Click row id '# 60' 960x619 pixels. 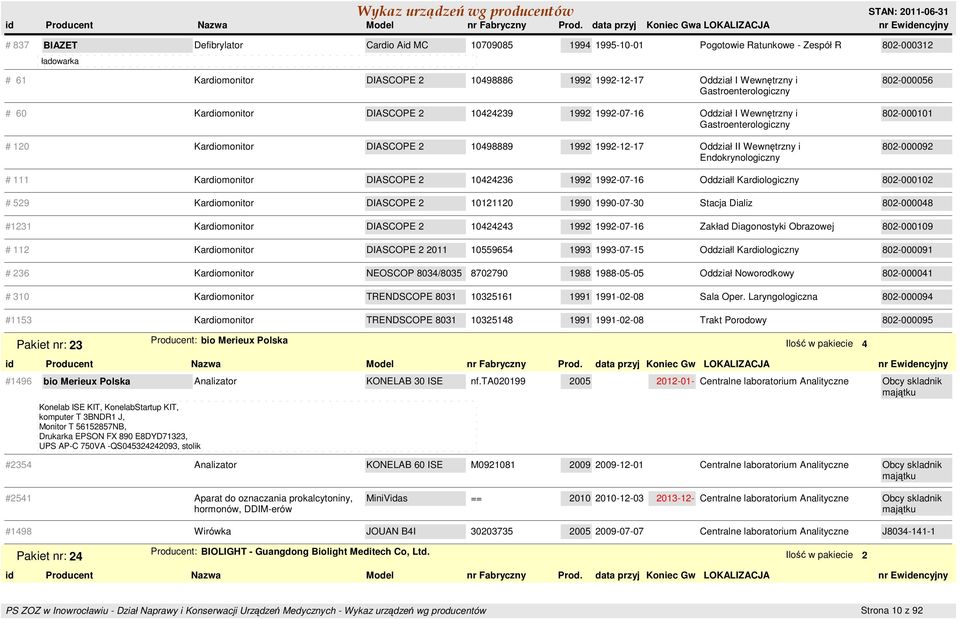16,113
